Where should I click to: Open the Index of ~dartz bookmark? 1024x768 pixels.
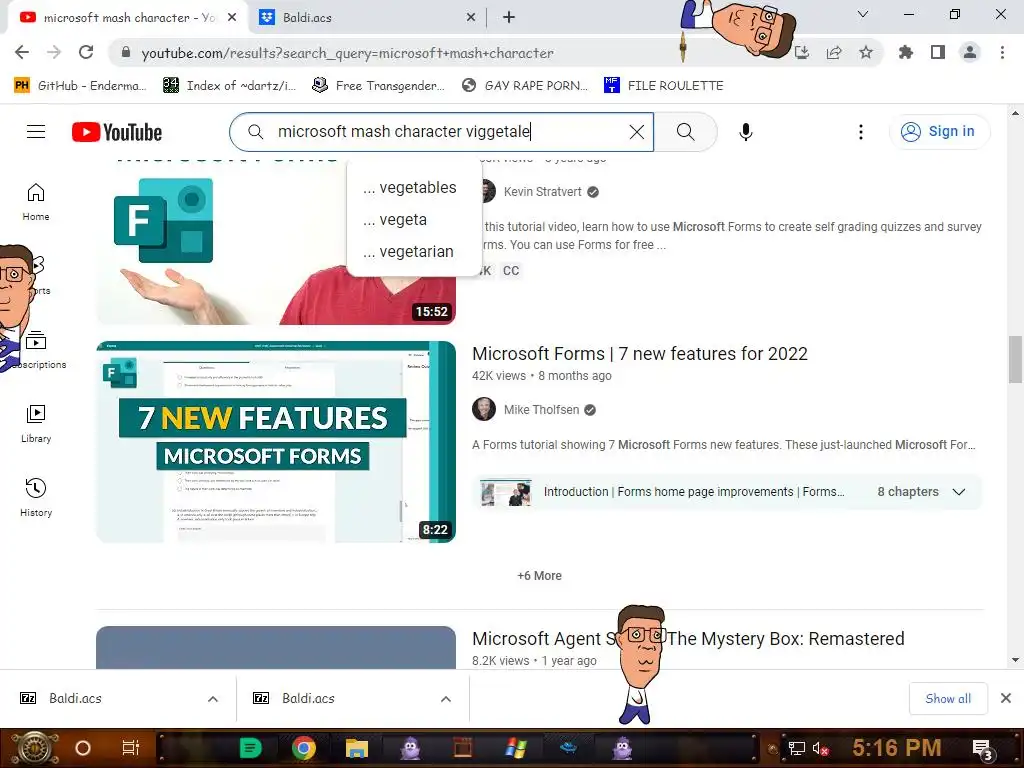[x=229, y=86]
